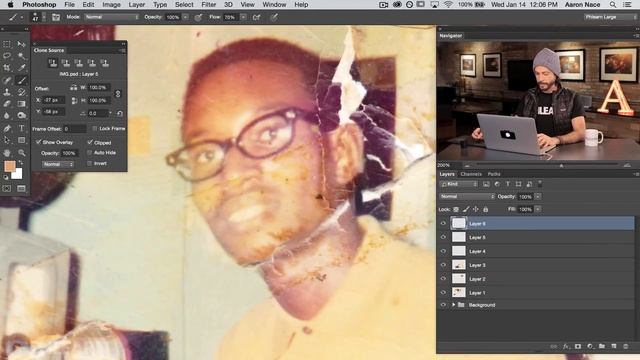Open Flow slider arrow in options bar
This screenshot has height=360, width=640.
[x=243, y=17]
